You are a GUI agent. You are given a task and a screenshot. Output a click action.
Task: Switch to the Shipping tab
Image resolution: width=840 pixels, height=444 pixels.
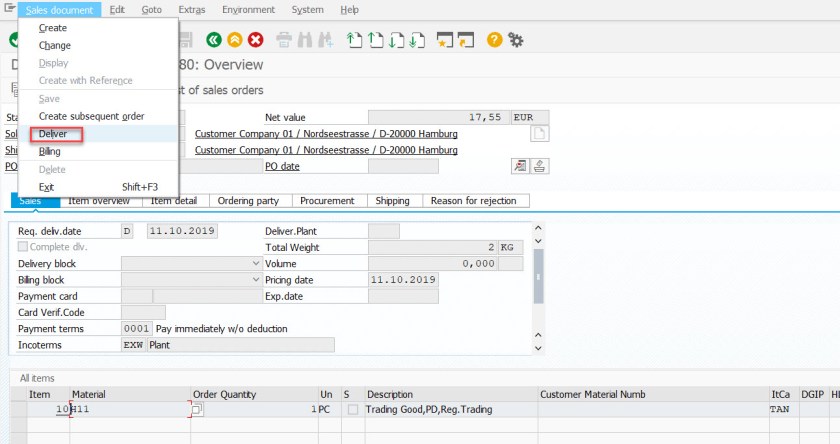(x=392, y=201)
